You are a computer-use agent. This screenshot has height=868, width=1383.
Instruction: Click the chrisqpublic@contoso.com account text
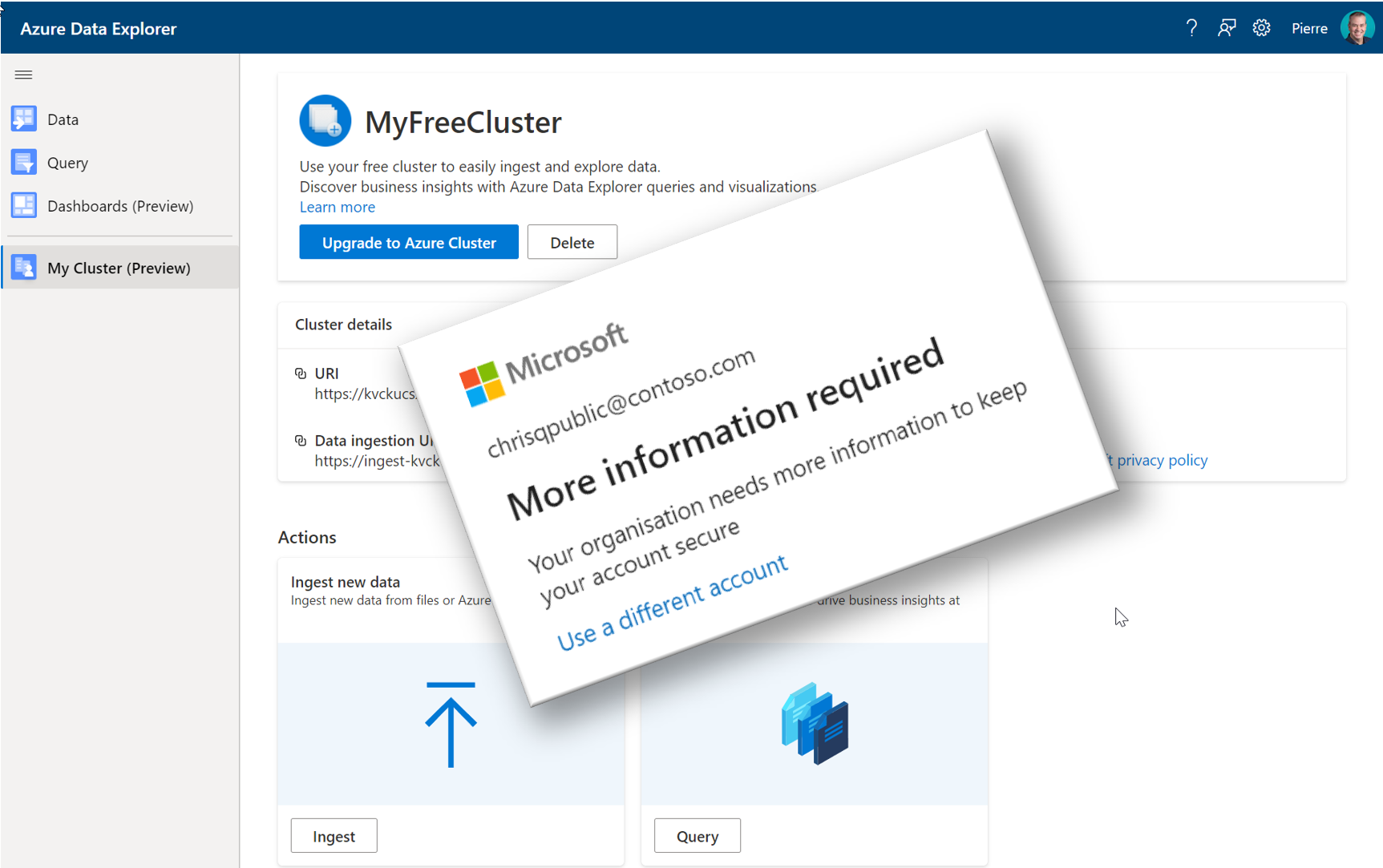point(621,402)
